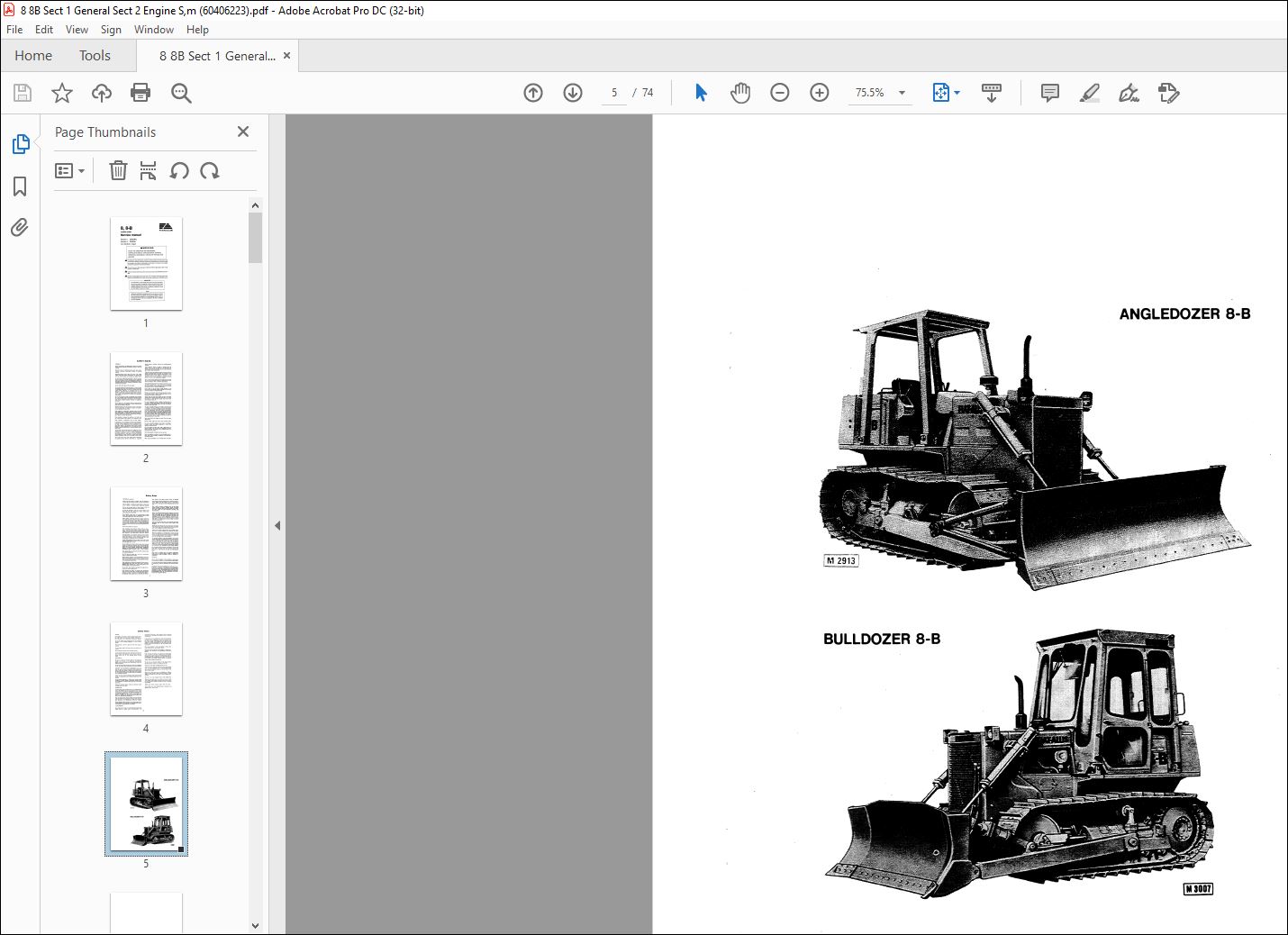Viewport: 1288px width, 935px height.
Task: Click the M 3007 figure label
Action: pos(1198,889)
